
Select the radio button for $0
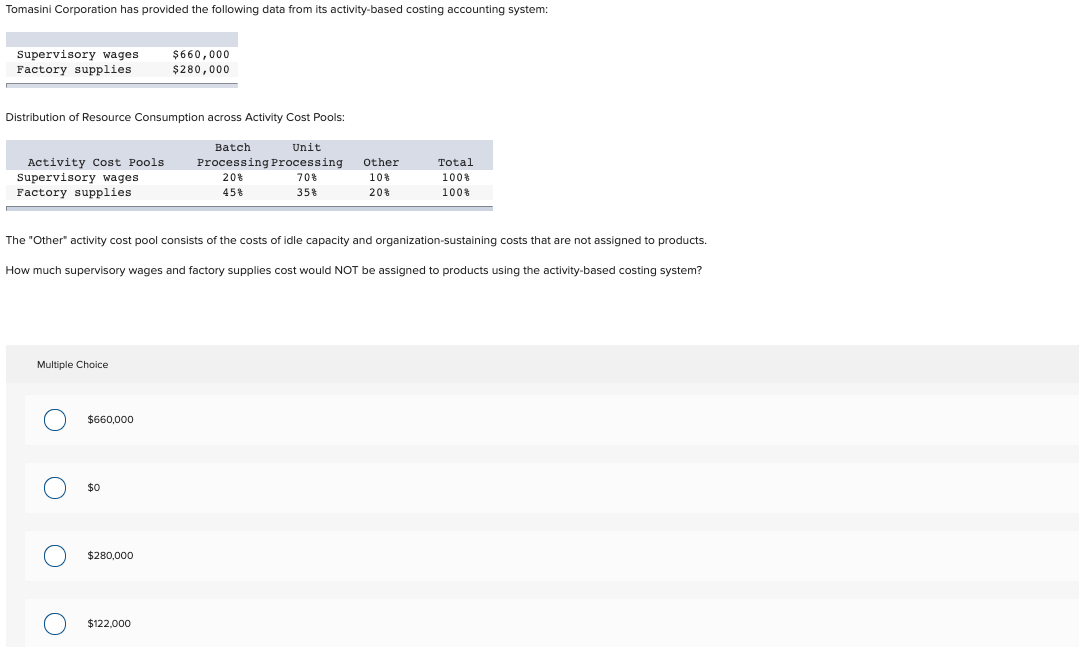(x=55, y=487)
